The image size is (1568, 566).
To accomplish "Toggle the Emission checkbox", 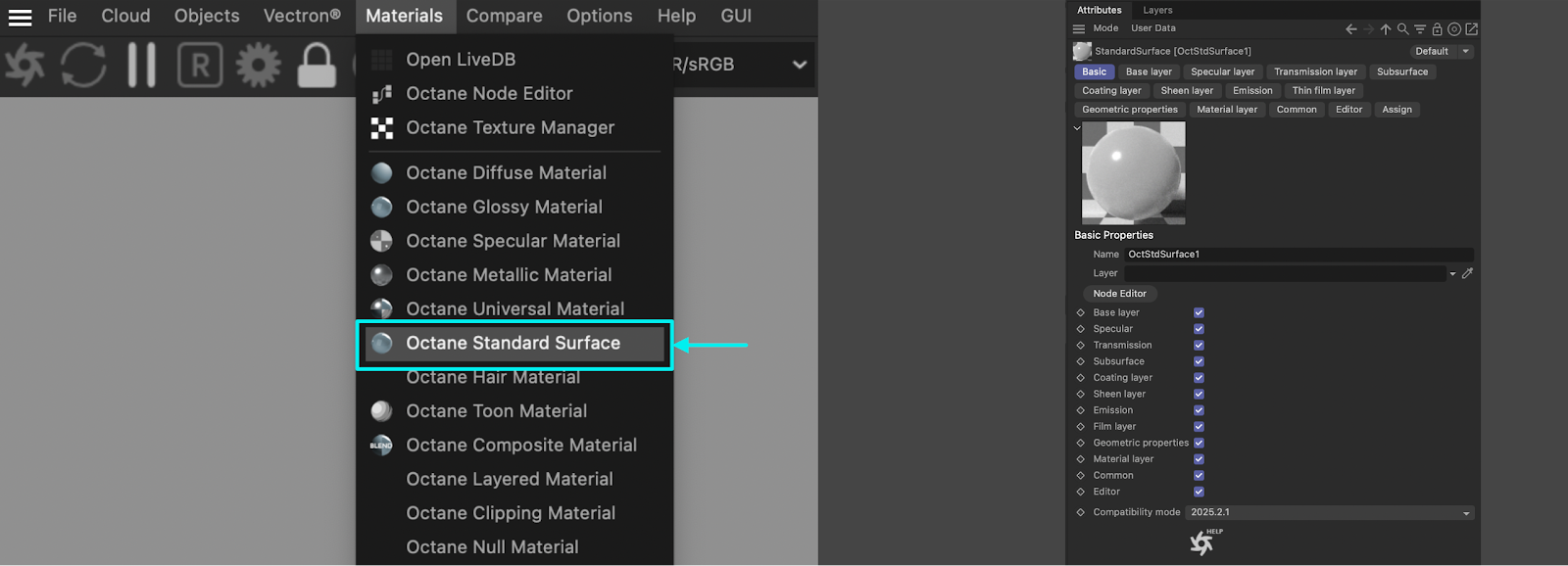I will [1199, 410].
